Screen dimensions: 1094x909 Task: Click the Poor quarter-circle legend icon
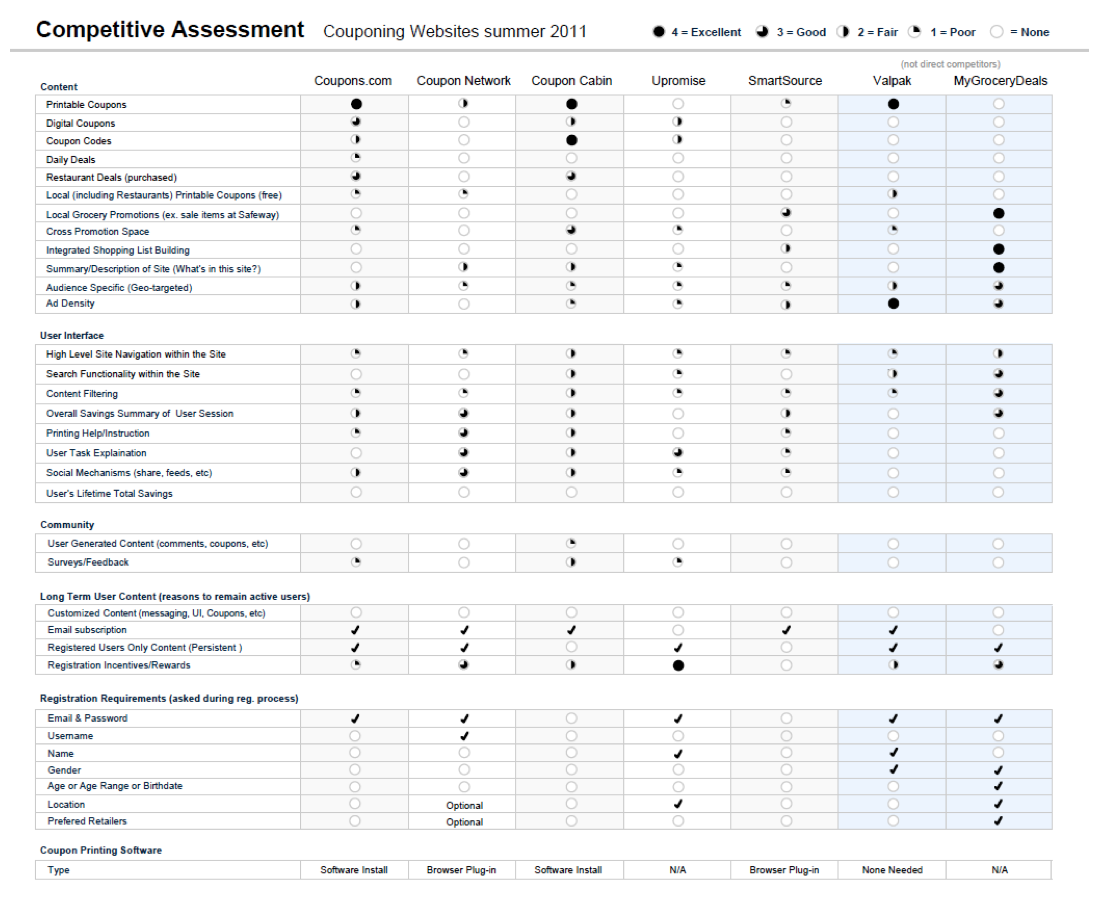point(915,32)
